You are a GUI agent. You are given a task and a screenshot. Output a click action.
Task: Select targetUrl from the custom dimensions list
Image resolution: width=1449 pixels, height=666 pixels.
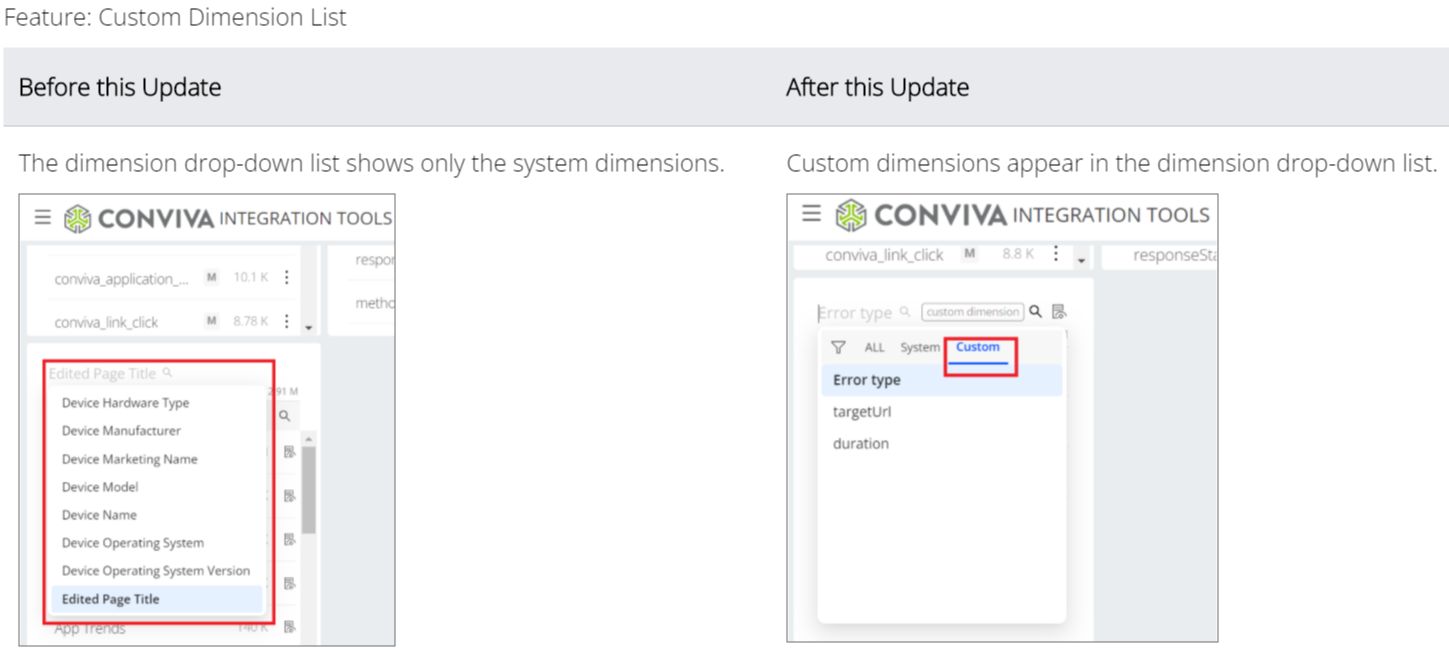click(861, 412)
